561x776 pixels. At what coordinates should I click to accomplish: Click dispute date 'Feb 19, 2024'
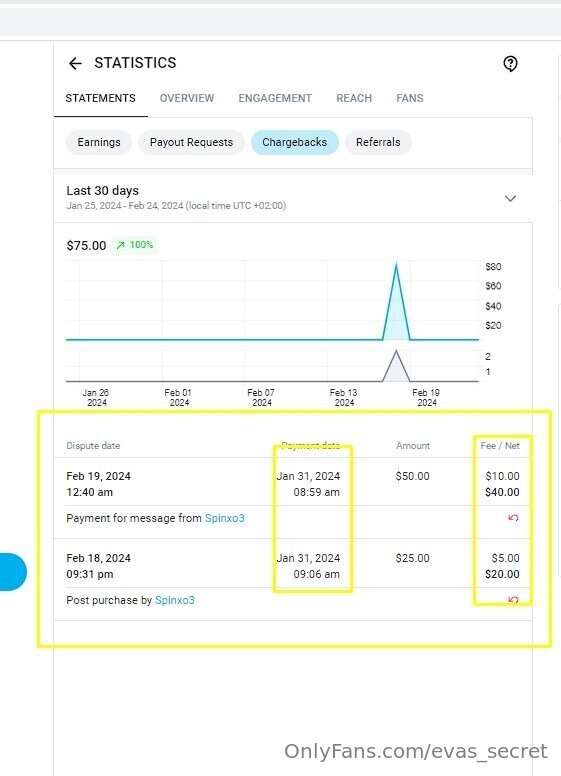click(98, 476)
